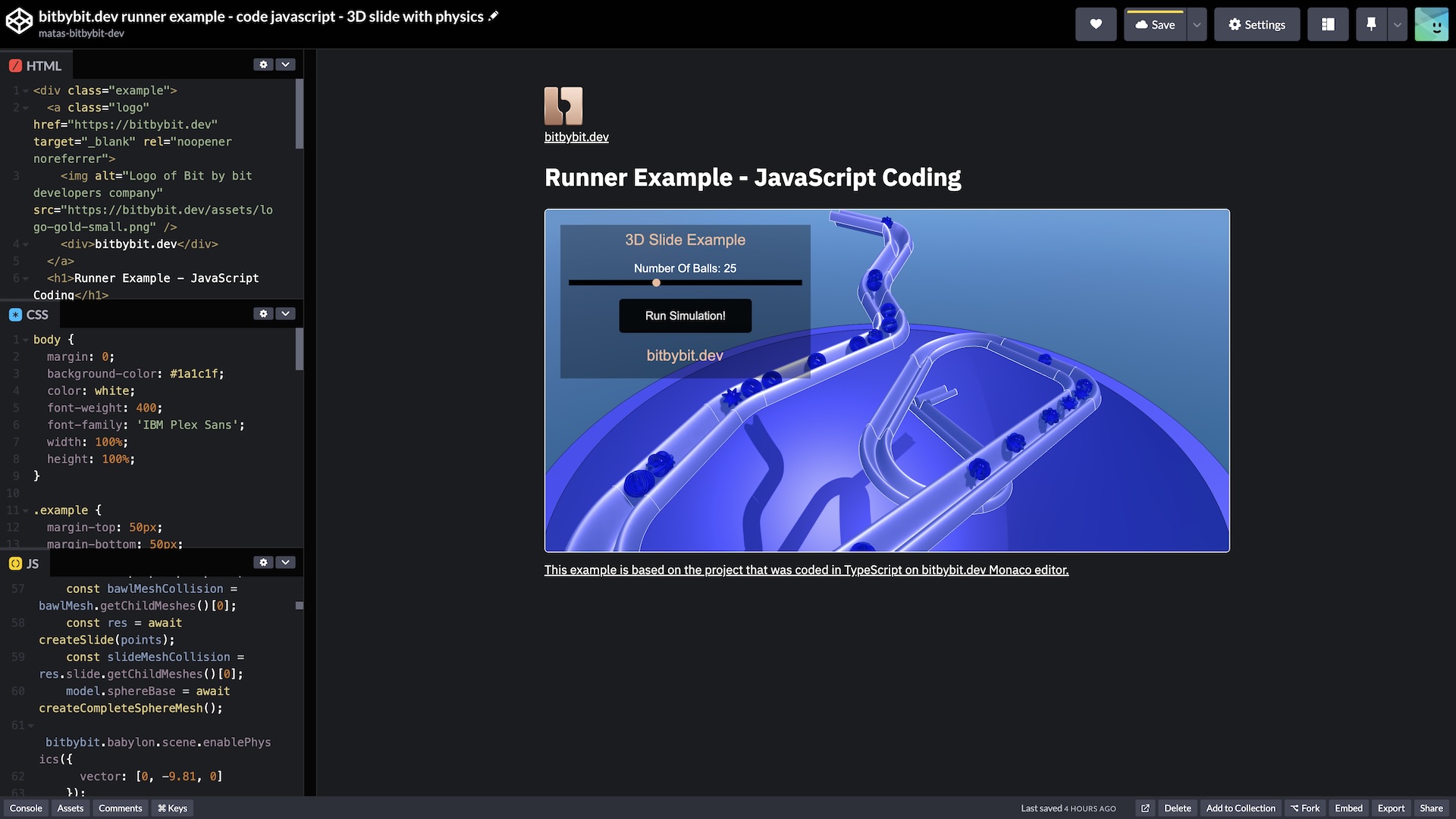This screenshot has height=819, width=1456.
Task: Select the JS editor tab
Action: point(24,563)
